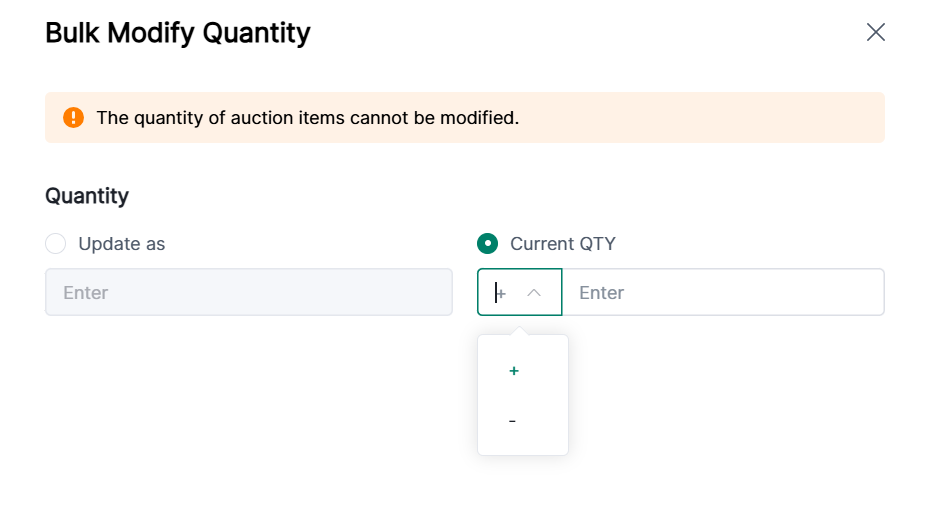Select the "Current QTY" radio button
926x515 pixels.
pyautogui.click(x=488, y=244)
